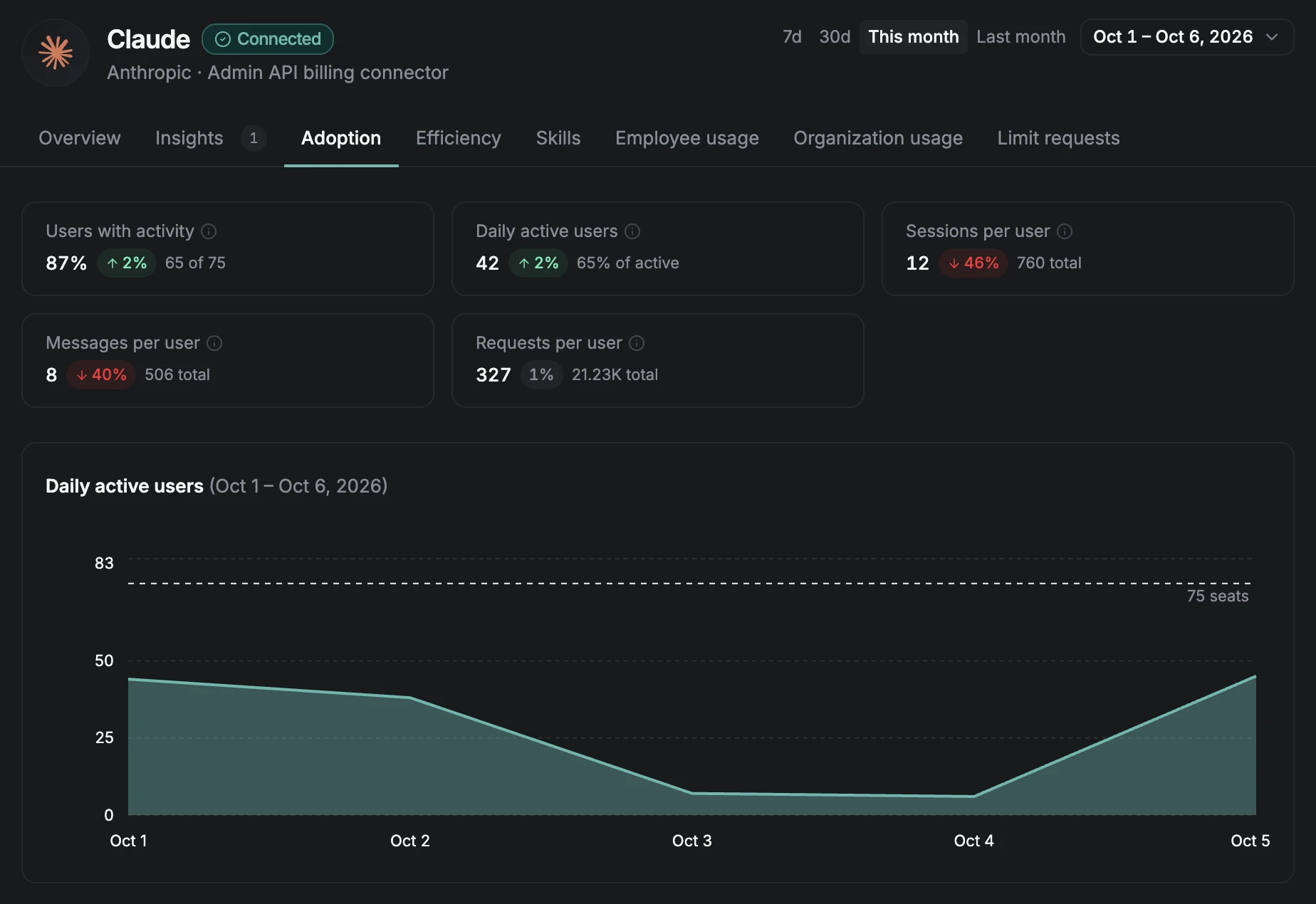Viewport: 1316px width, 904px height.
Task: Click the 21.23K total text
Action: 615,375
